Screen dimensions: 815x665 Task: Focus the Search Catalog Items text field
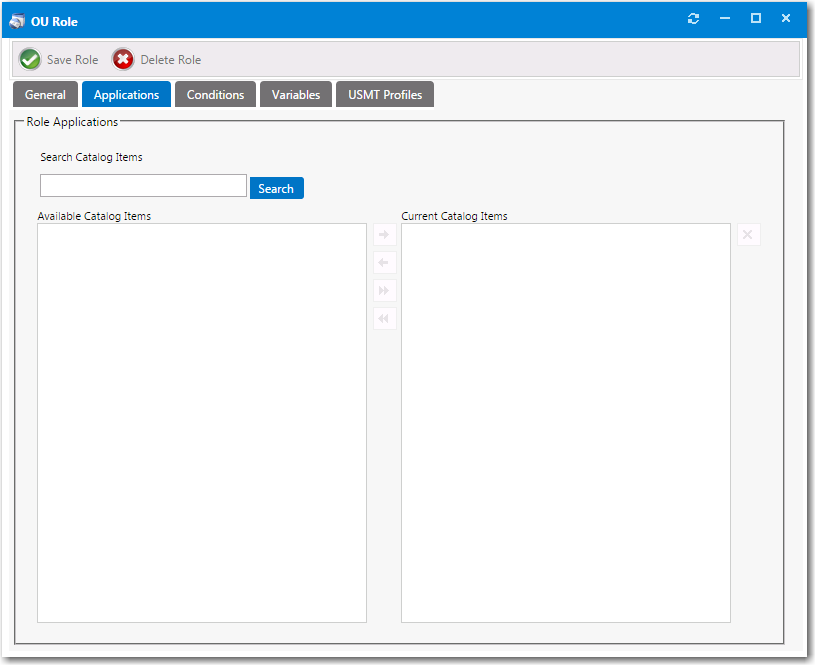tap(143, 186)
